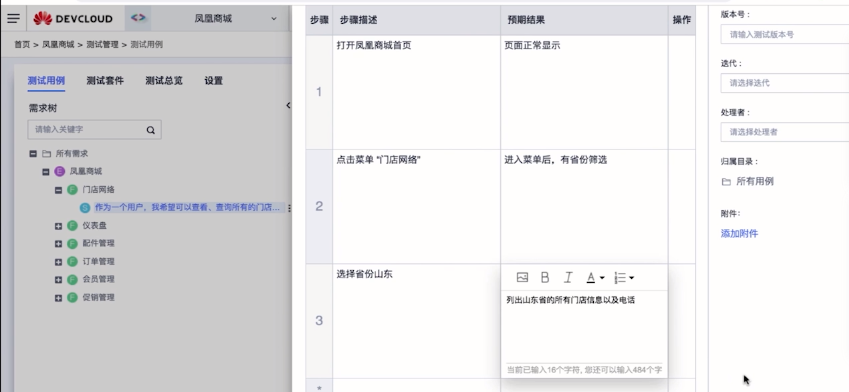Open the story row more-options icon
The width and height of the screenshot is (849, 392).
click(x=289, y=208)
